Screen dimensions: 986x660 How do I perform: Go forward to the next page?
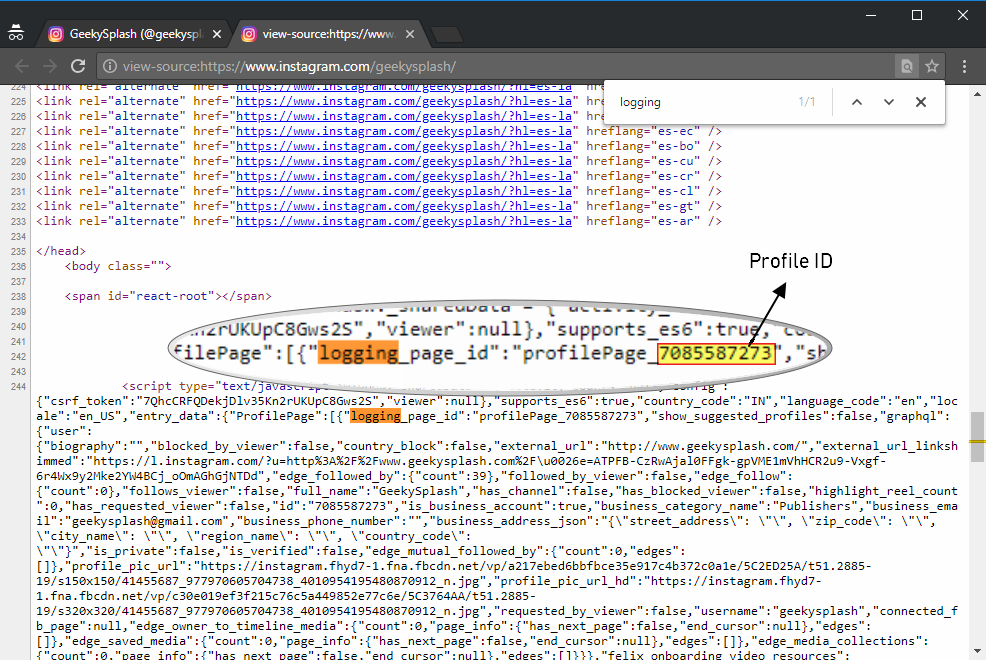coord(50,66)
